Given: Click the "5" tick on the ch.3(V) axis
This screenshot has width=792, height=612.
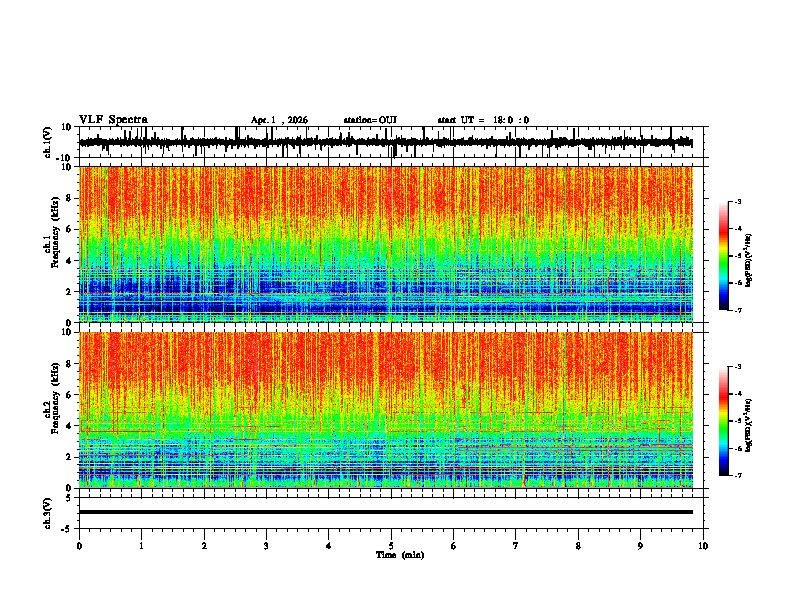Looking at the screenshot, I should click(x=69, y=498).
